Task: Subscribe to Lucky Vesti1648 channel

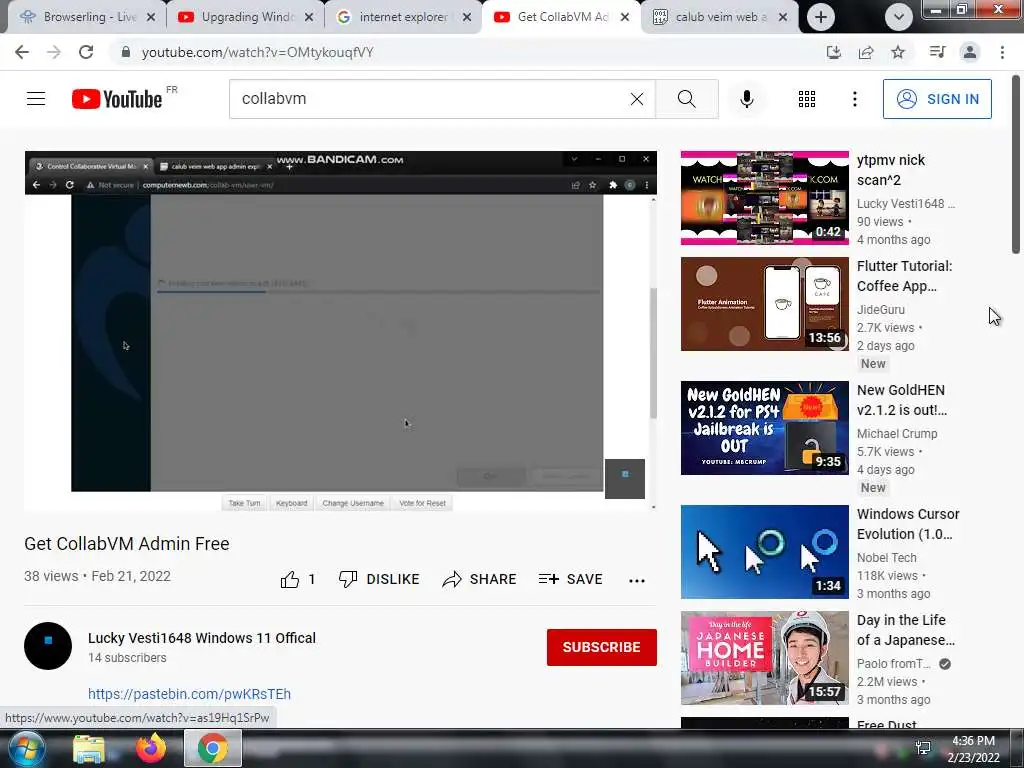Action: click(x=601, y=647)
